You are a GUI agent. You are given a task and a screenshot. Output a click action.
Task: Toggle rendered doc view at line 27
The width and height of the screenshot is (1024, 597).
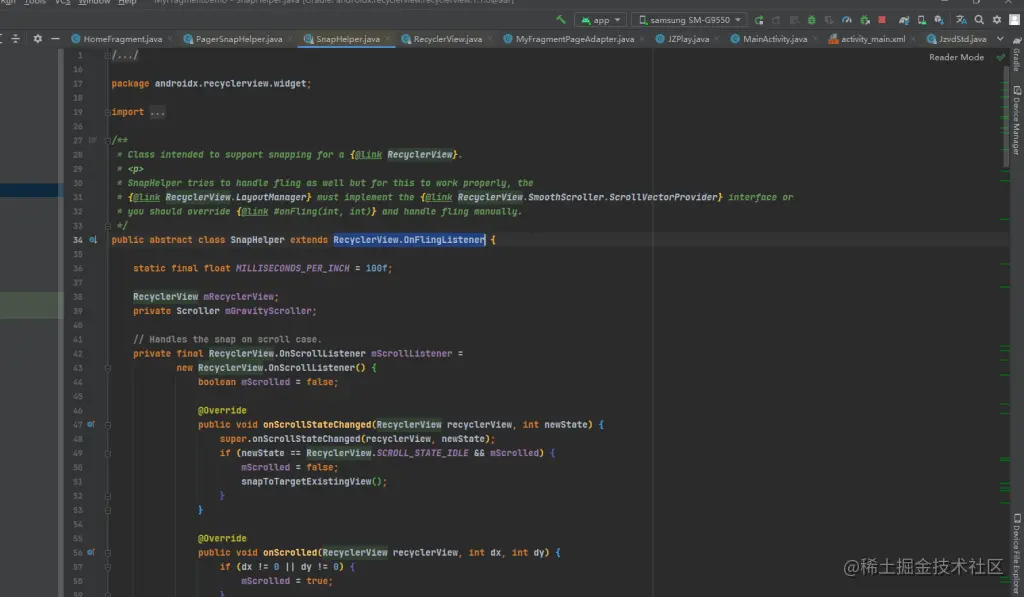(x=92, y=140)
